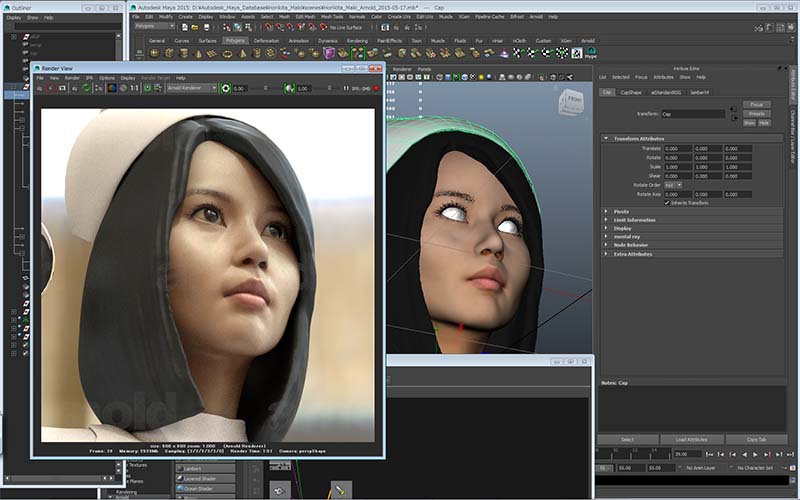Click the keep image icon in Render View
This screenshot has height=500, width=800.
pos(147,88)
